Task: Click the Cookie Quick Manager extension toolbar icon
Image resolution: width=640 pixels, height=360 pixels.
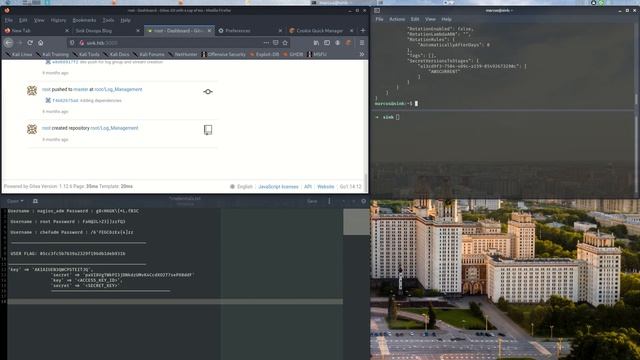Action: point(348,42)
